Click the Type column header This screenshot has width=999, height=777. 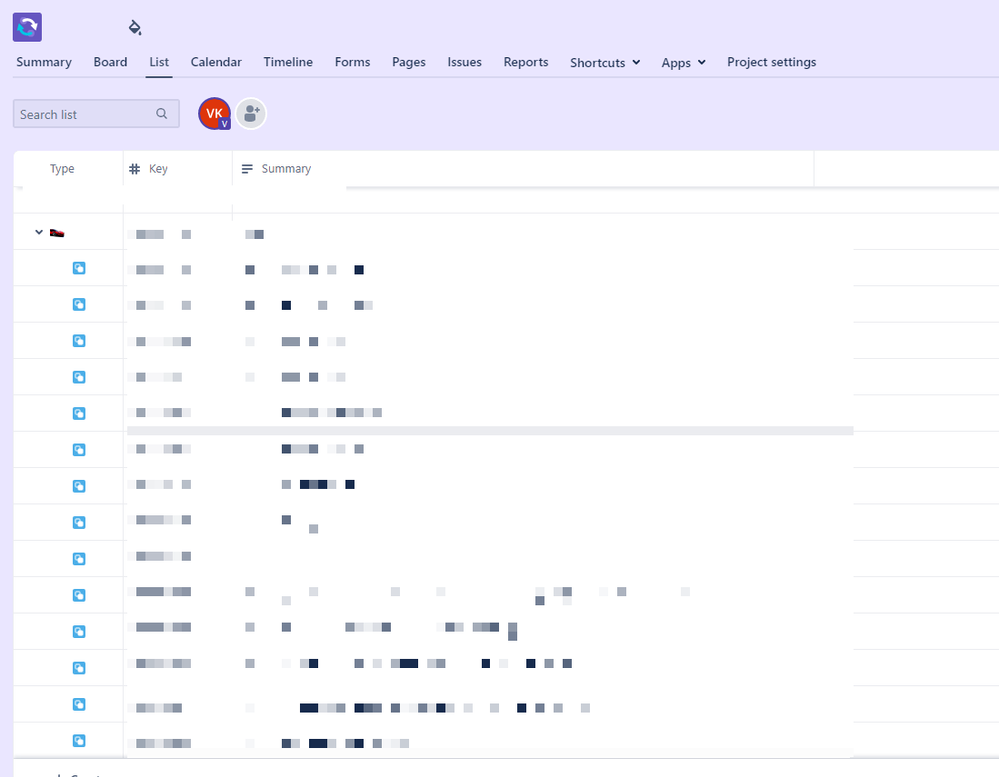pos(62,169)
